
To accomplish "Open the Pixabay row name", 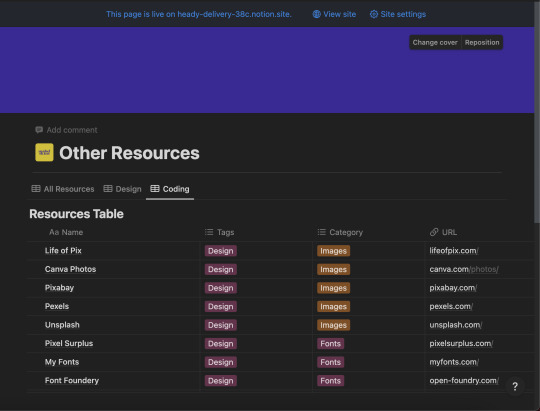I will (59, 288).
